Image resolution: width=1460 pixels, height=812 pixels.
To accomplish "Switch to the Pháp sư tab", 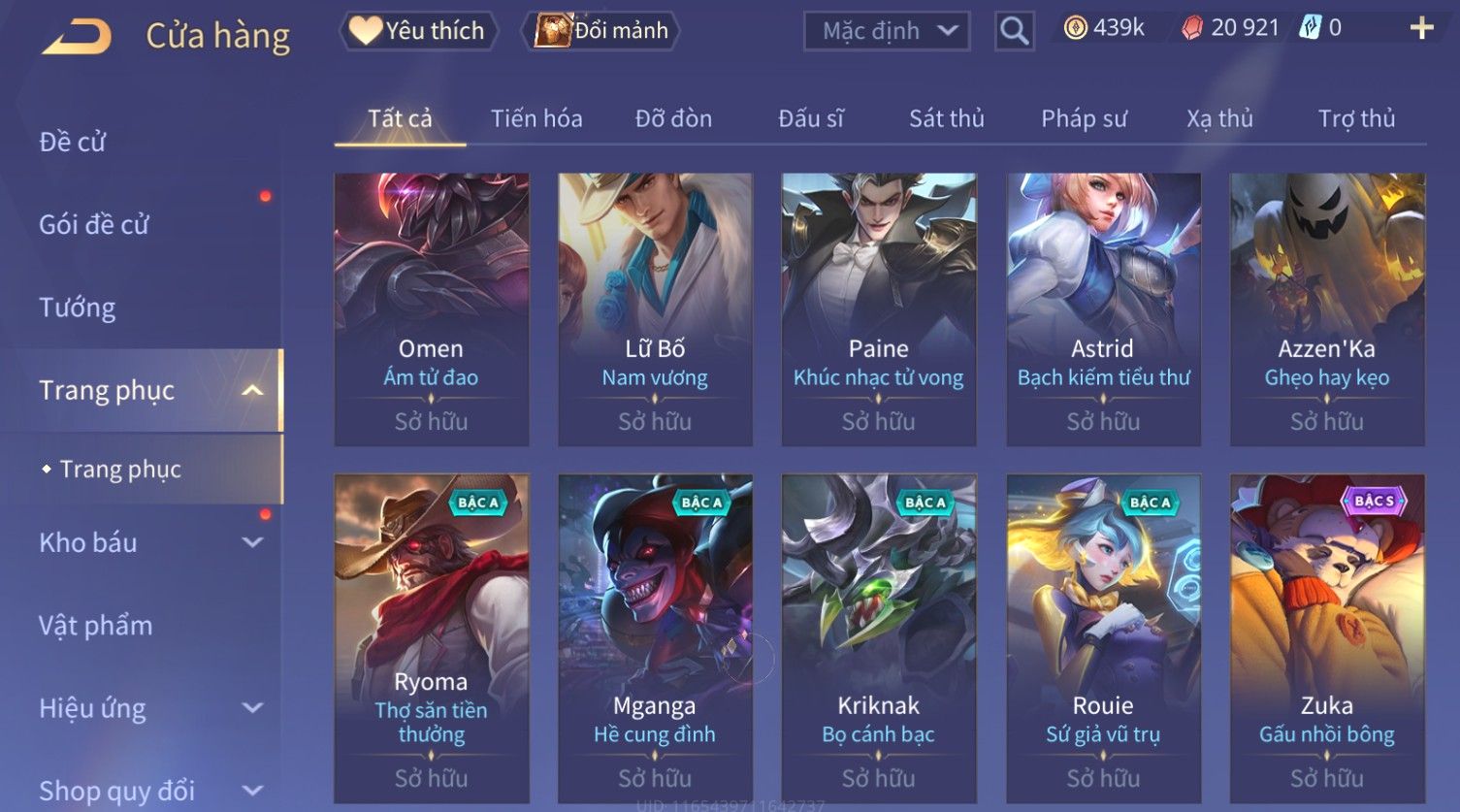I will pos(1084,118).
